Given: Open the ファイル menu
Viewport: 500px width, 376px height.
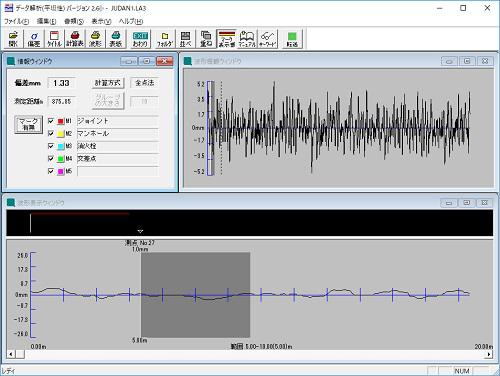Looking at the screenshot, I should click(x=16, y=21).
